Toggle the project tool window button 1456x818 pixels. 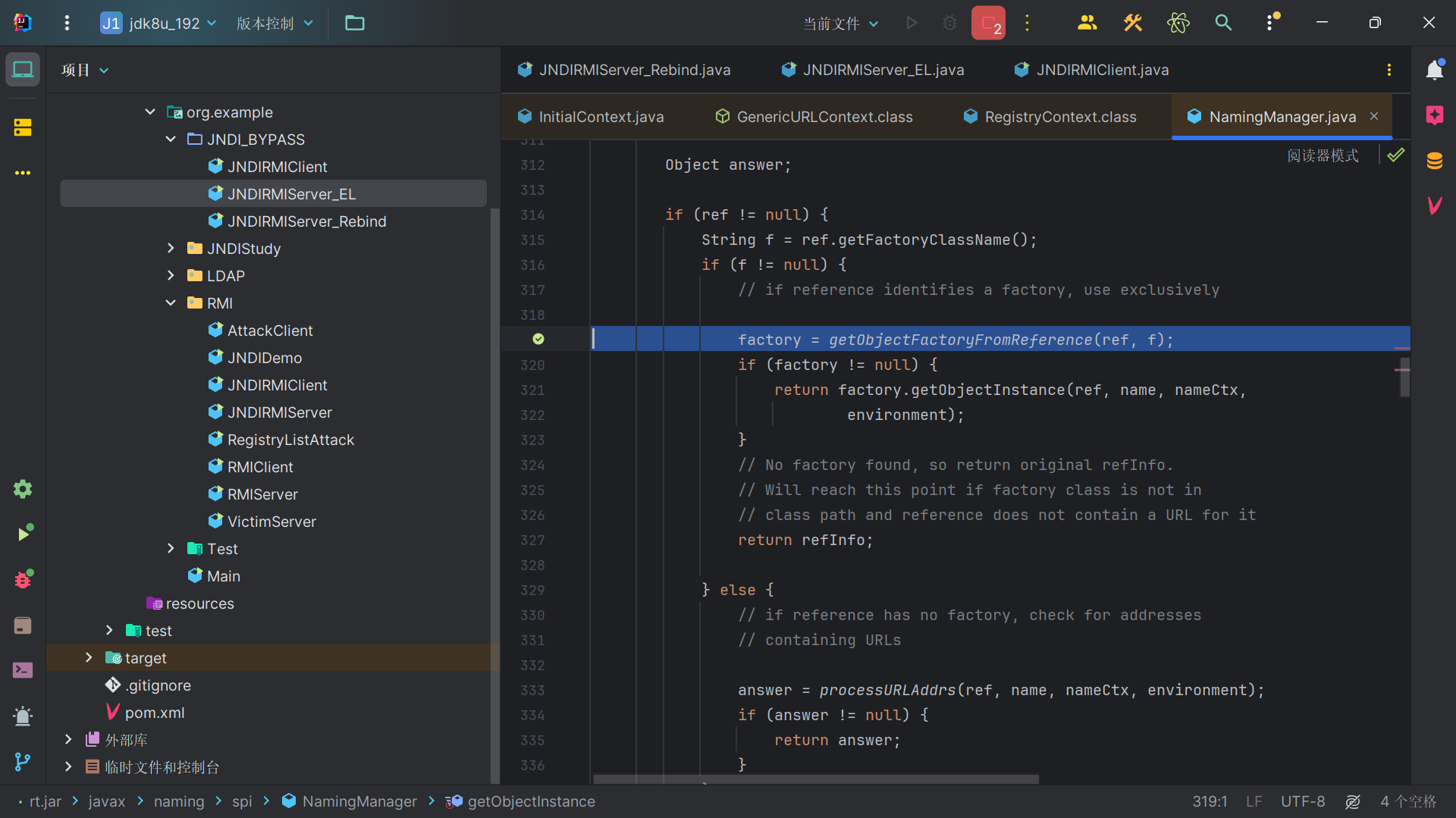click(23, 70)
